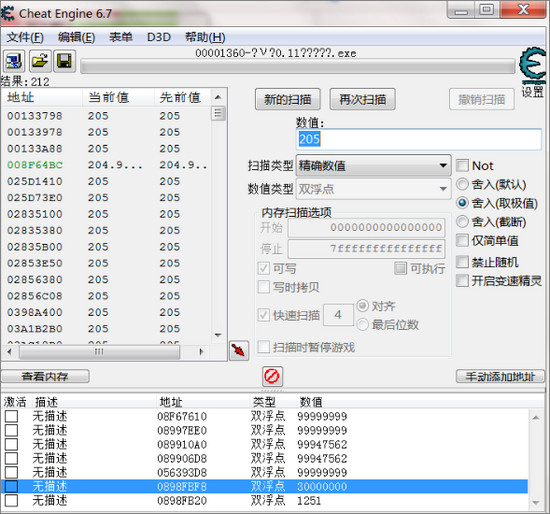The height and width of the screenshot is (514, 550).
Task: Open the D3D menu
Action: pyautogui.click(x=159, y=37)
